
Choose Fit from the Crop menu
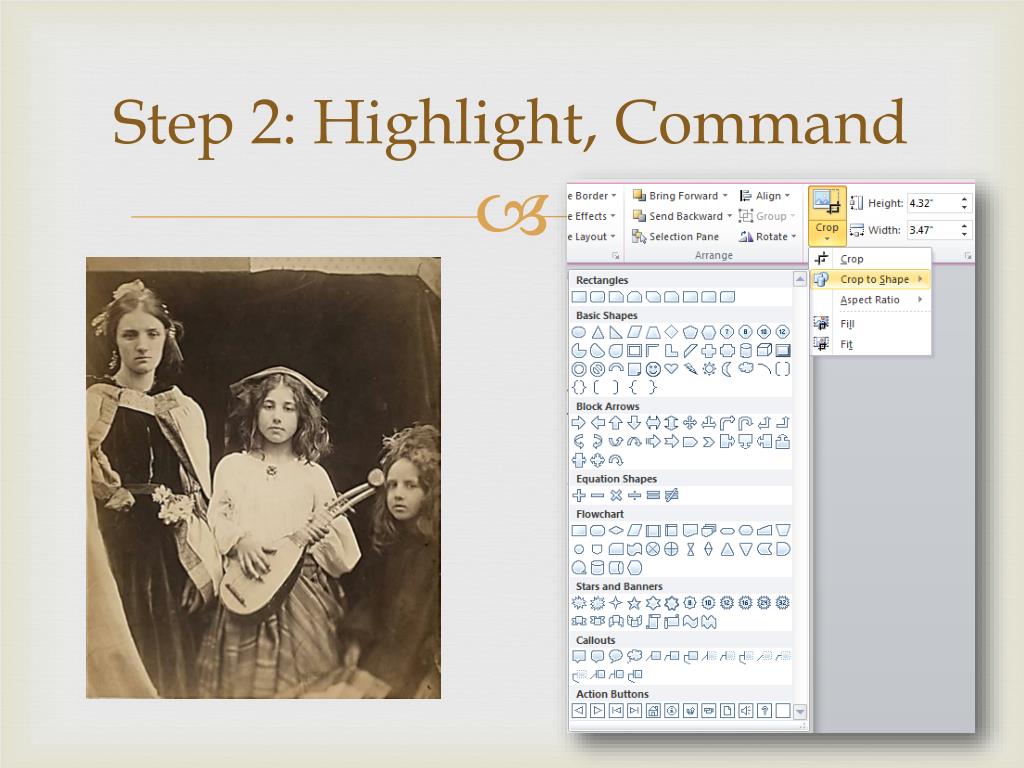846,345
